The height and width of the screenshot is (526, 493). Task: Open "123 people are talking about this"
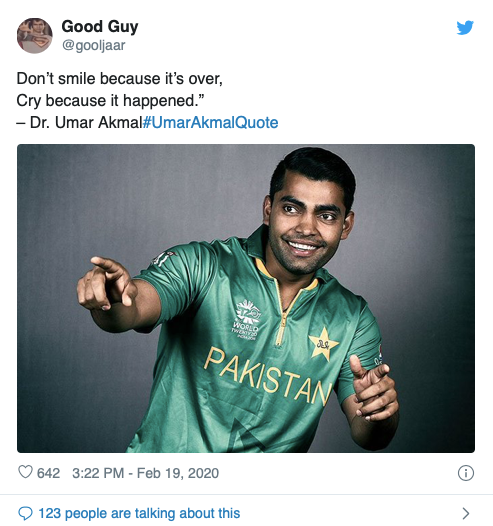139,513
